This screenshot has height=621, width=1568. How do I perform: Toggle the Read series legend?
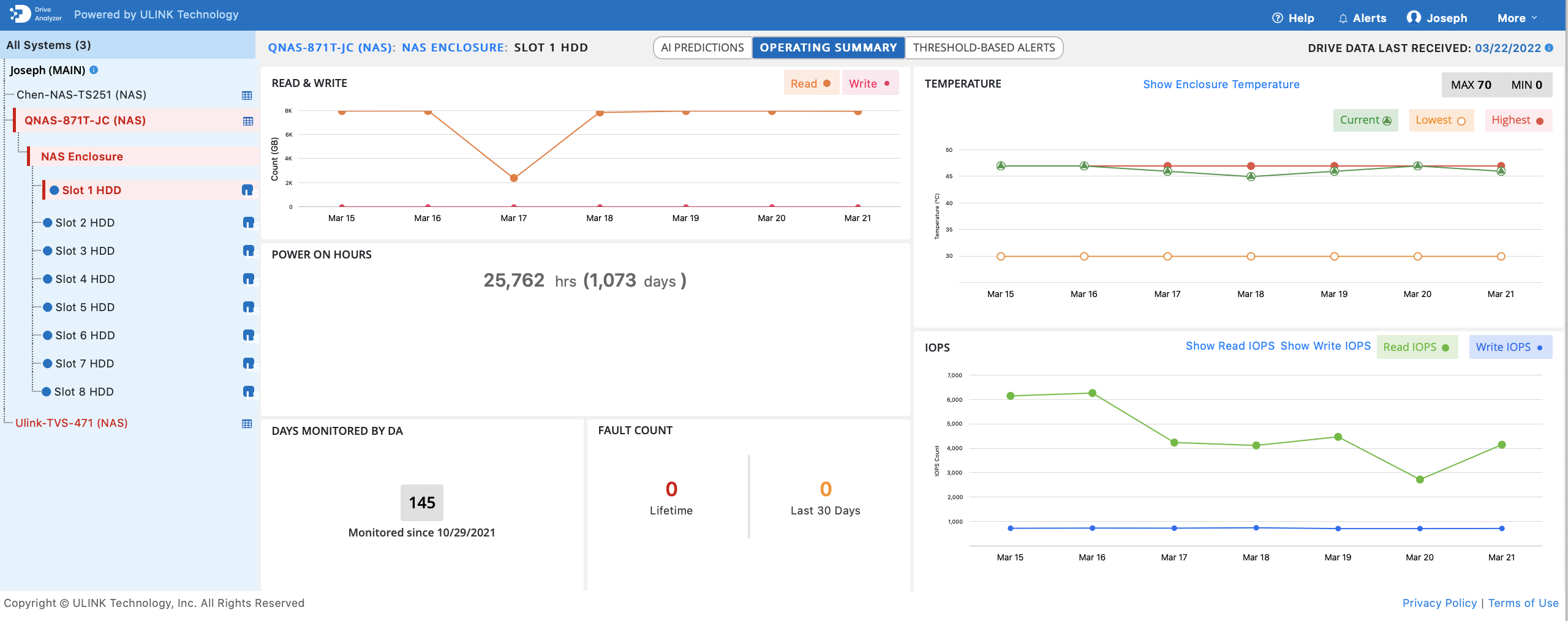click(810, 83)
